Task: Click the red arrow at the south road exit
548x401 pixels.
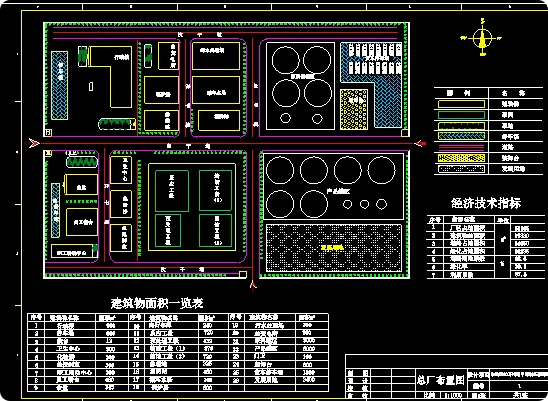Action: [253, 286]
